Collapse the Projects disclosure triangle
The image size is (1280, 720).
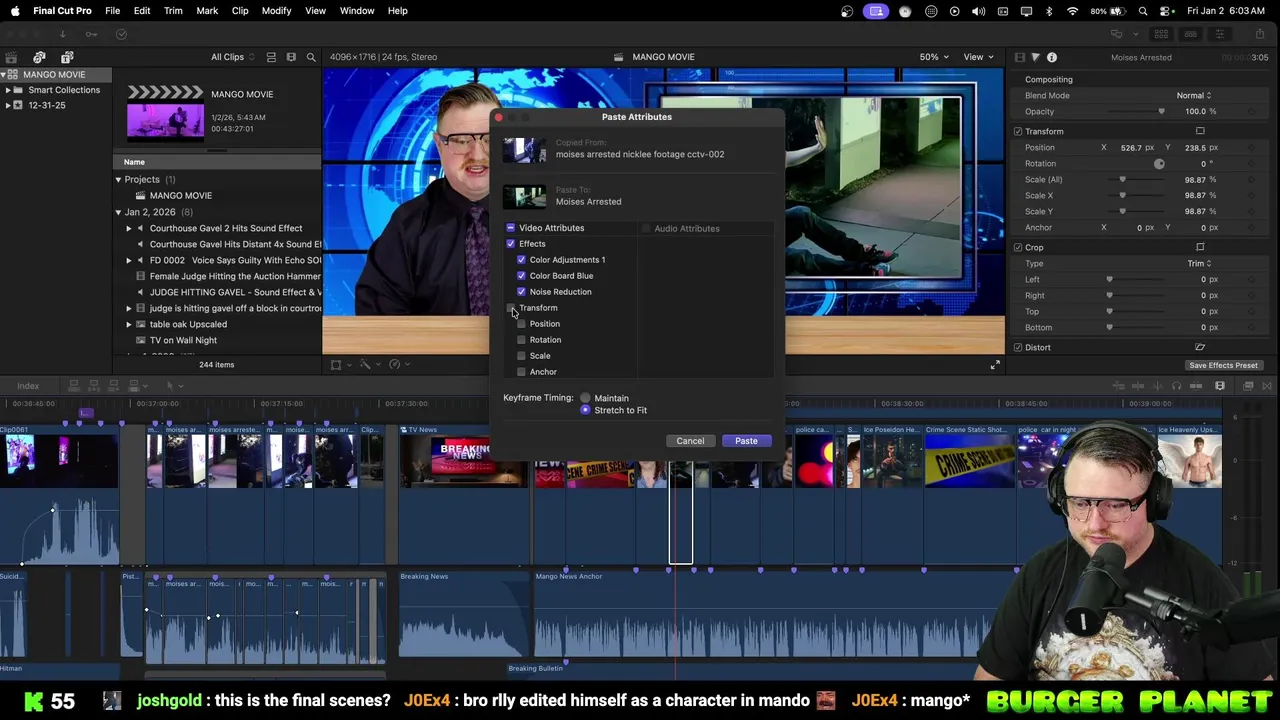tap(118, 180)
